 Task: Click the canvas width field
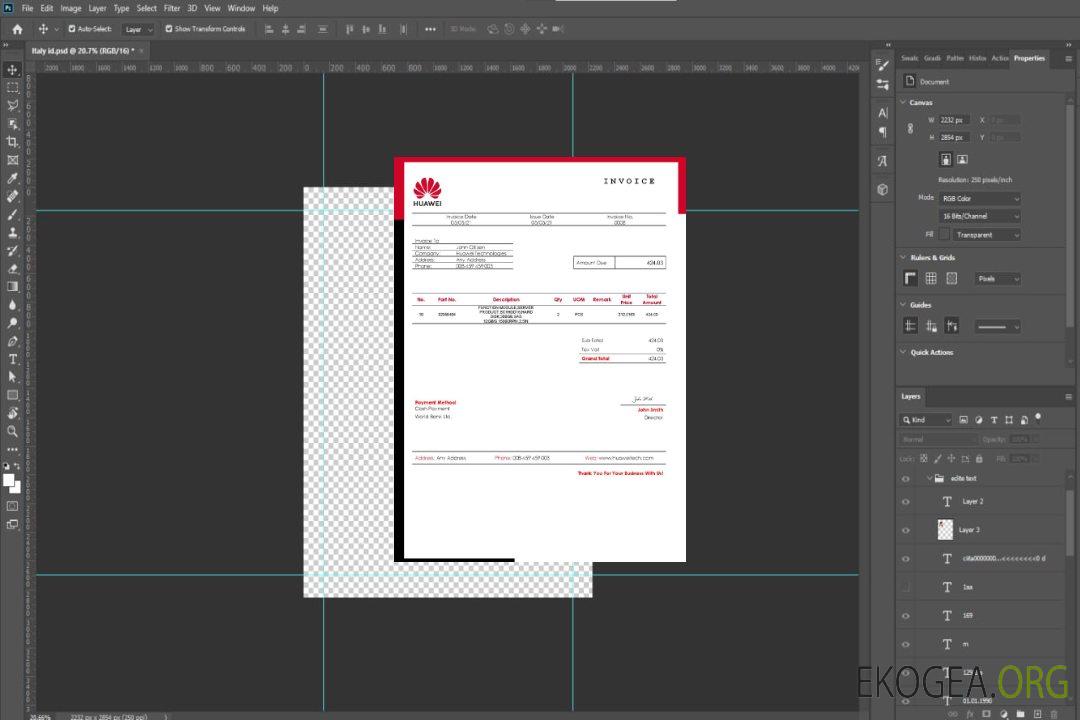coord(954,120)
